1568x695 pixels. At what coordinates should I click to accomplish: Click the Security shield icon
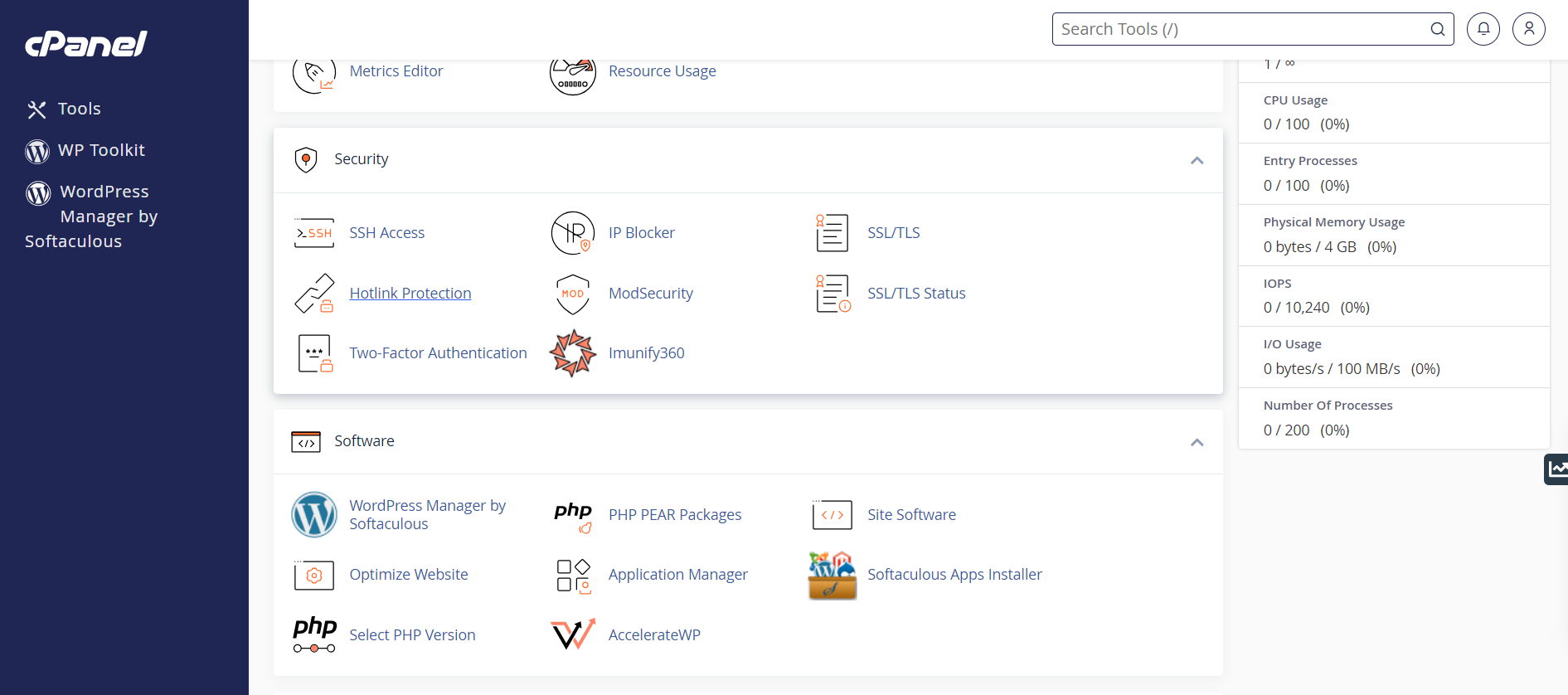[x=306, y=159]
